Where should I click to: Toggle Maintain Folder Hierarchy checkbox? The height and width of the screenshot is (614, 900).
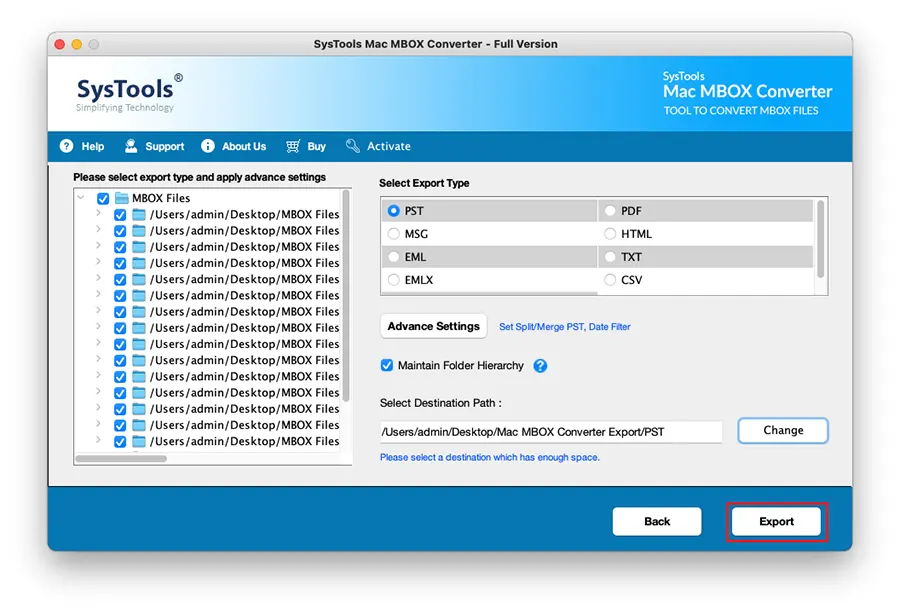point(387,365)
